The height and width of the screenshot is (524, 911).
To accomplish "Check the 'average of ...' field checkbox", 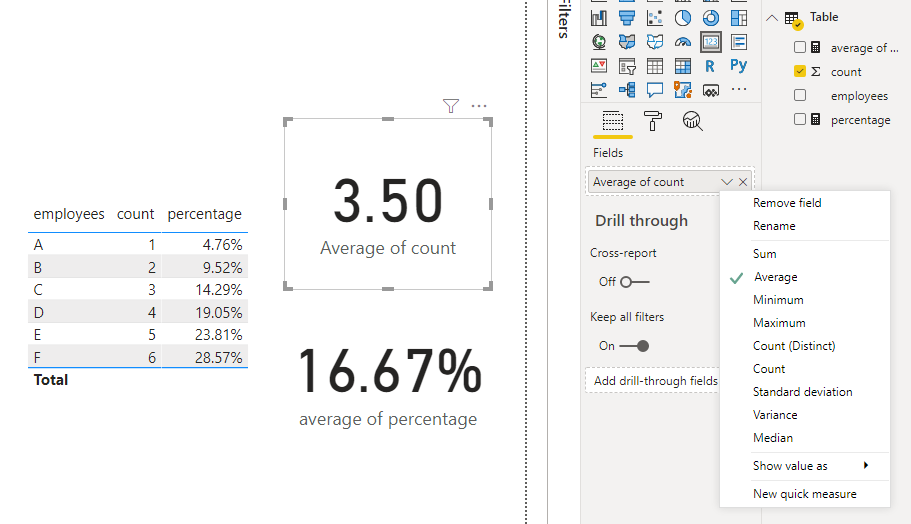I will tap(800, 47).
